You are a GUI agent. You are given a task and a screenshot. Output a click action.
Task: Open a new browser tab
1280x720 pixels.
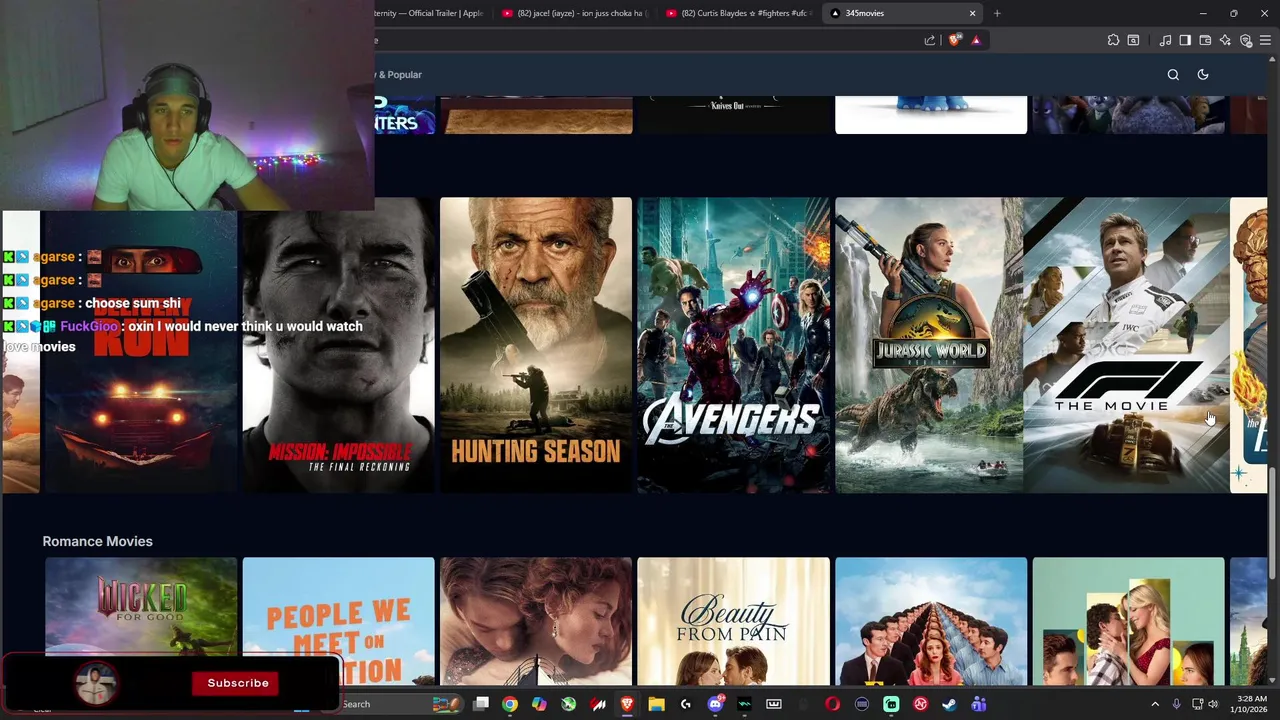coord(997,13)
